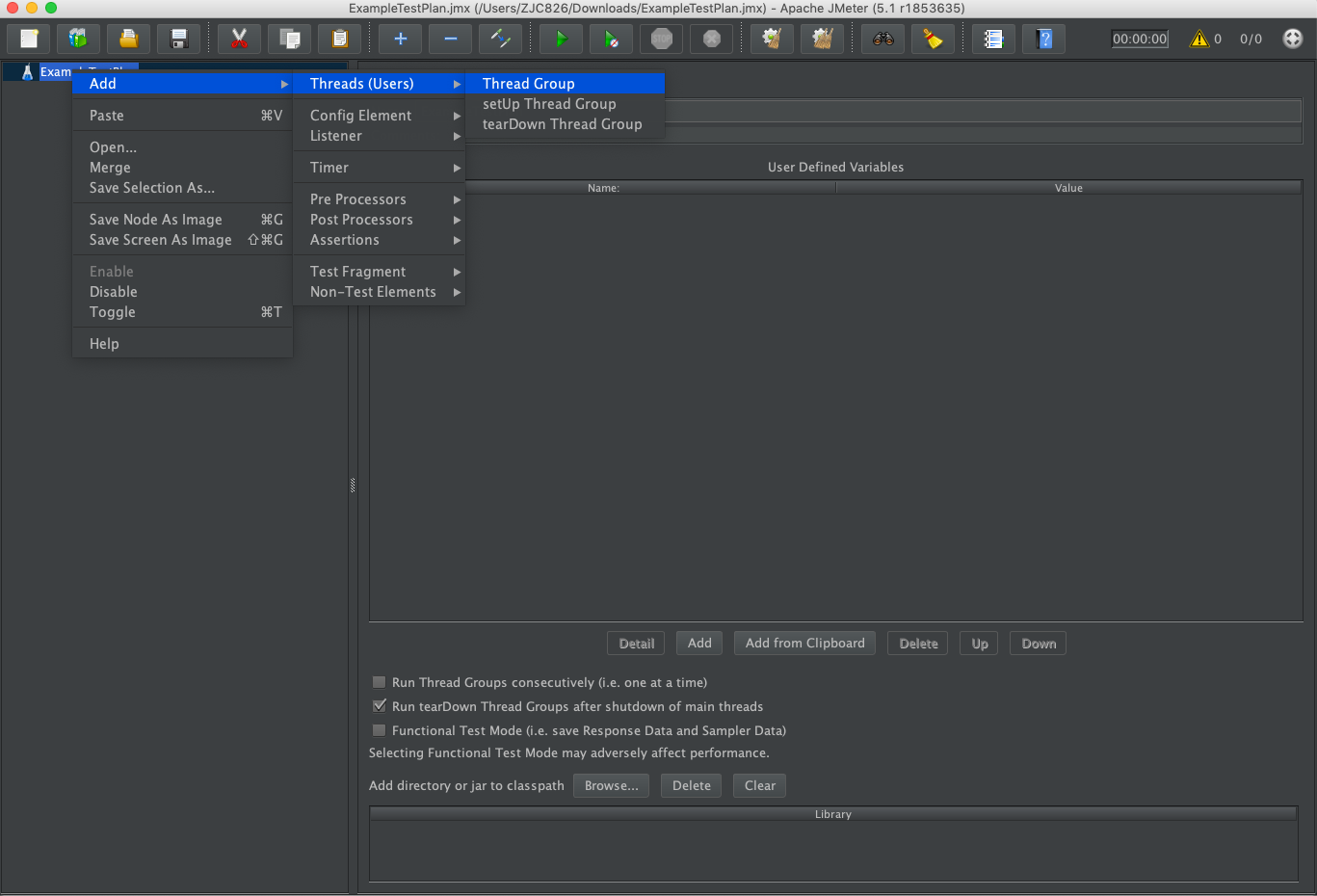Expand the Listener submenu
This screenshot has height=896, width=1317.
379,136
